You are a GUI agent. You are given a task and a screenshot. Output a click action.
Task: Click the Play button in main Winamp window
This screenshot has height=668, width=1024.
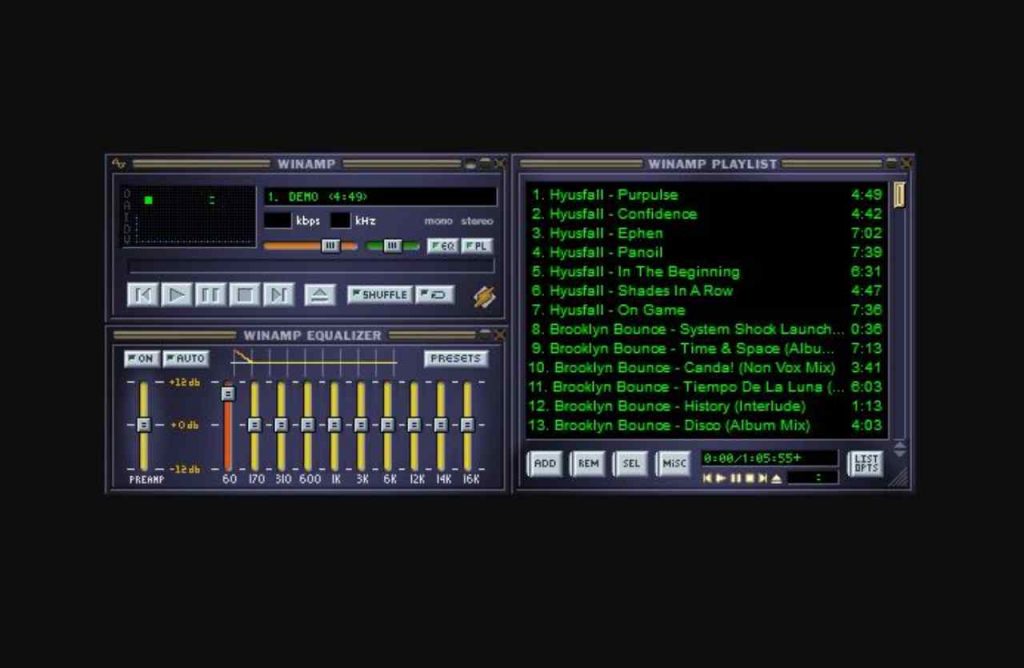click(176, 295)
